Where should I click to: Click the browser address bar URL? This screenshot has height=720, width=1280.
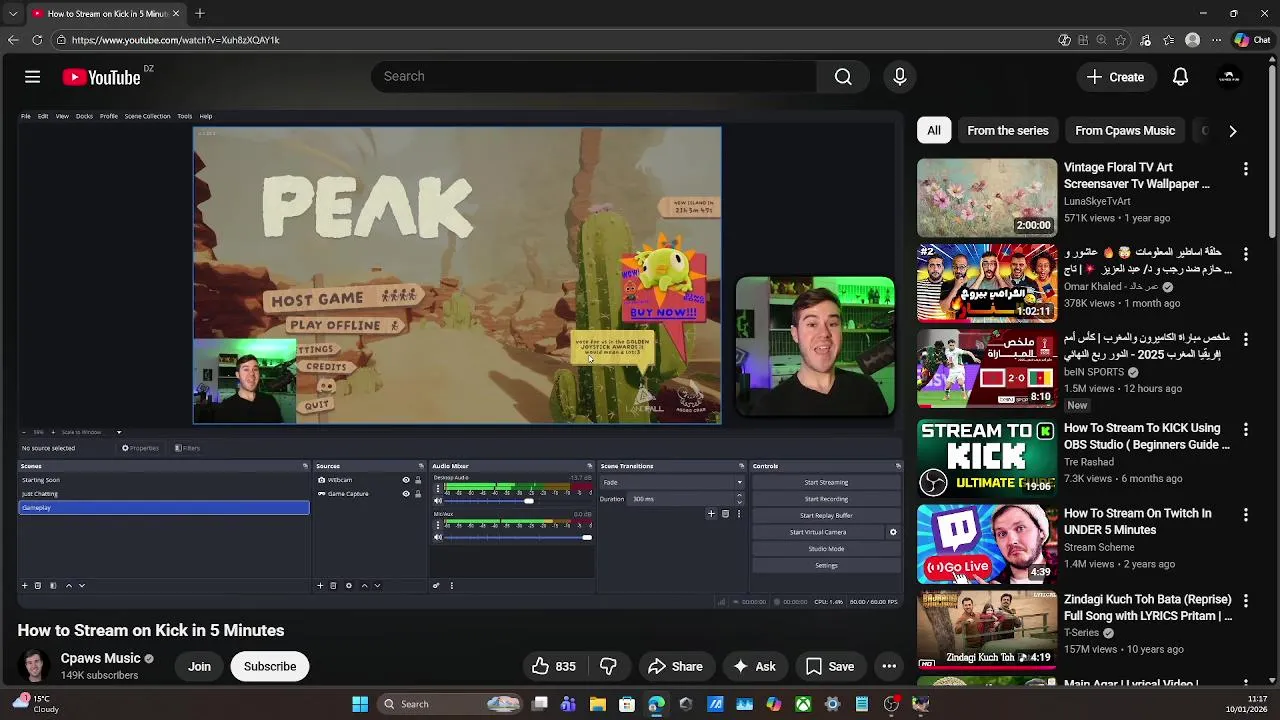(175, 40)
